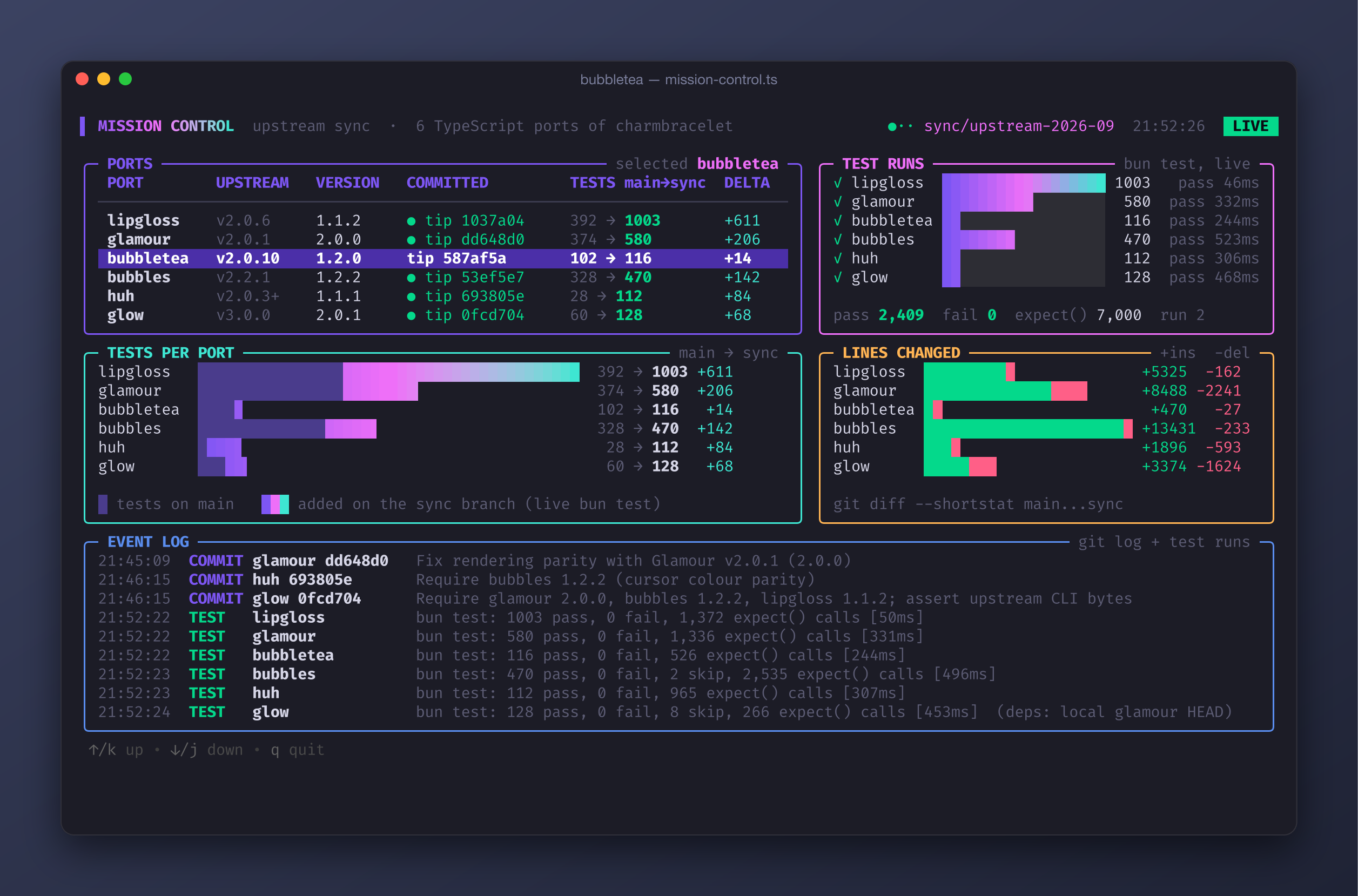The image size is (1358, 896).
Task: Click the sync/upstream-2026-09 branch name
Action: point(1019,126)
